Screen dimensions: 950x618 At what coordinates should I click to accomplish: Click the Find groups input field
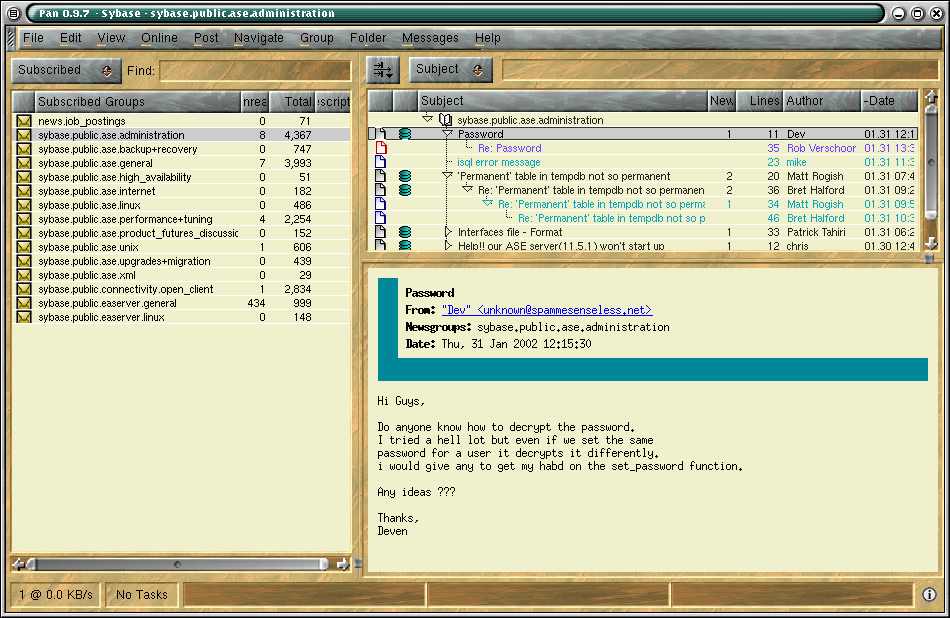(255, 71)
